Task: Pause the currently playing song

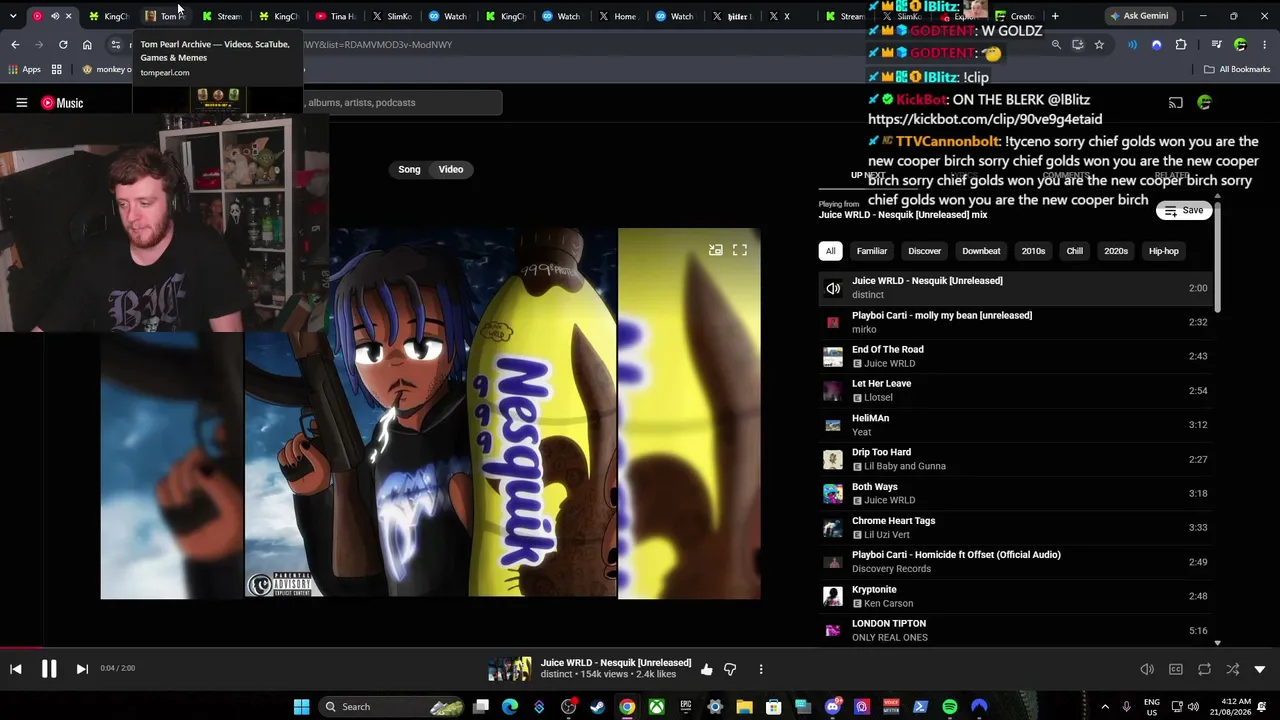Action: click(48, 669)
